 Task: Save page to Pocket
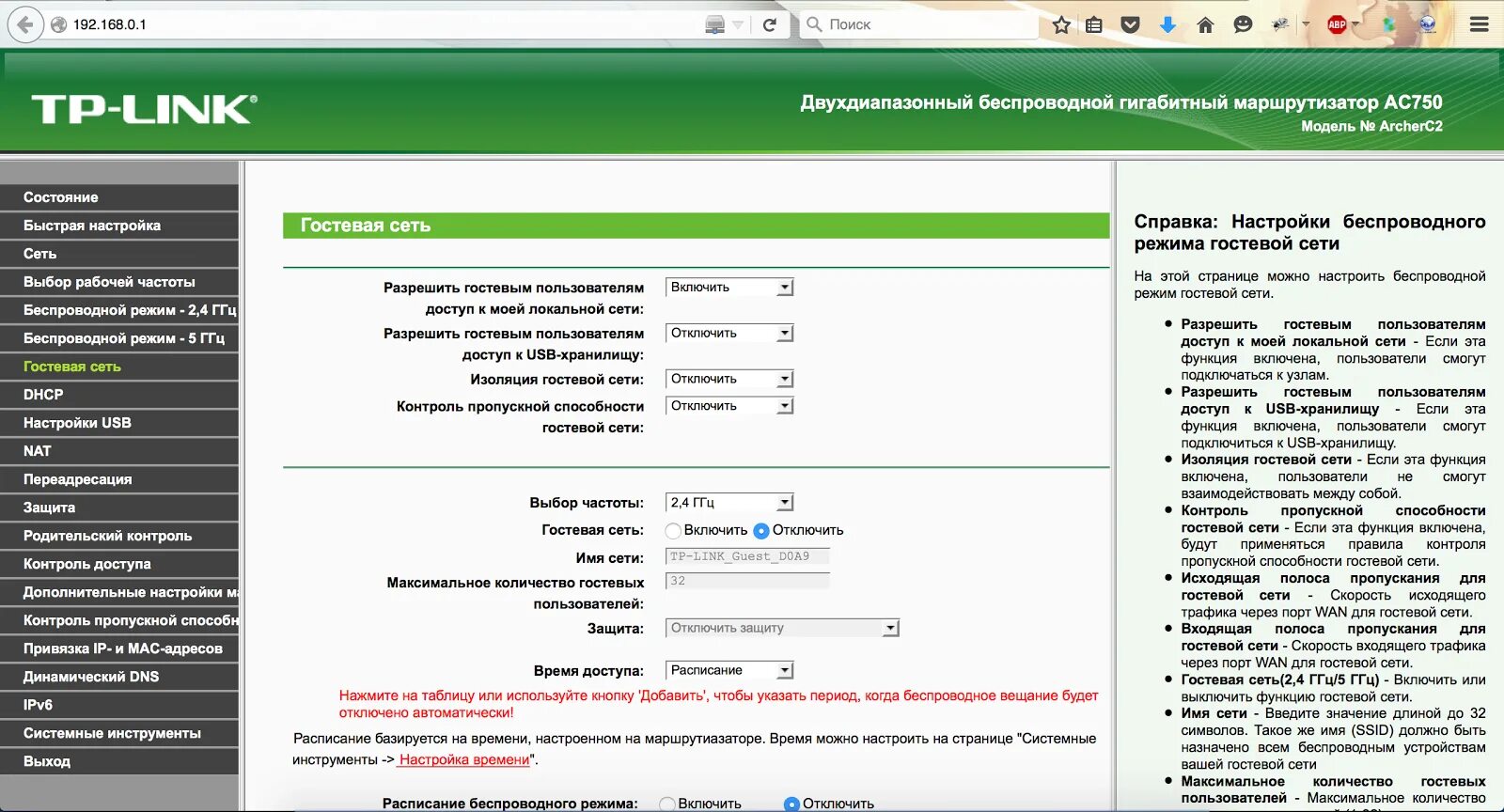click(x=1131, y=25)
